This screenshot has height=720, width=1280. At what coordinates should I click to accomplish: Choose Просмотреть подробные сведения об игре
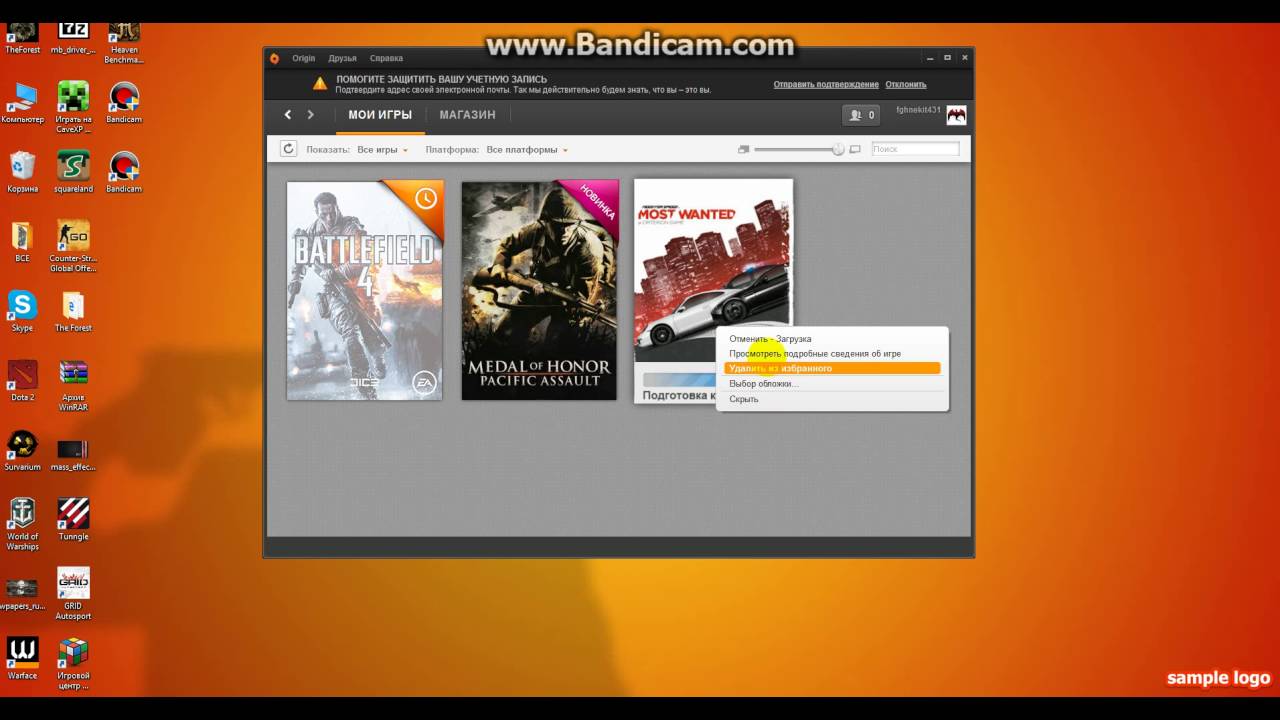[x=815, y=354]
